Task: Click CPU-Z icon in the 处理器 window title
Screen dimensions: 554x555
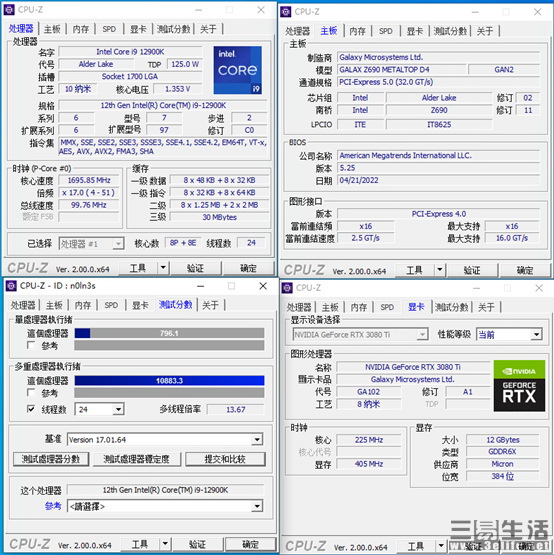Action: 9,10
